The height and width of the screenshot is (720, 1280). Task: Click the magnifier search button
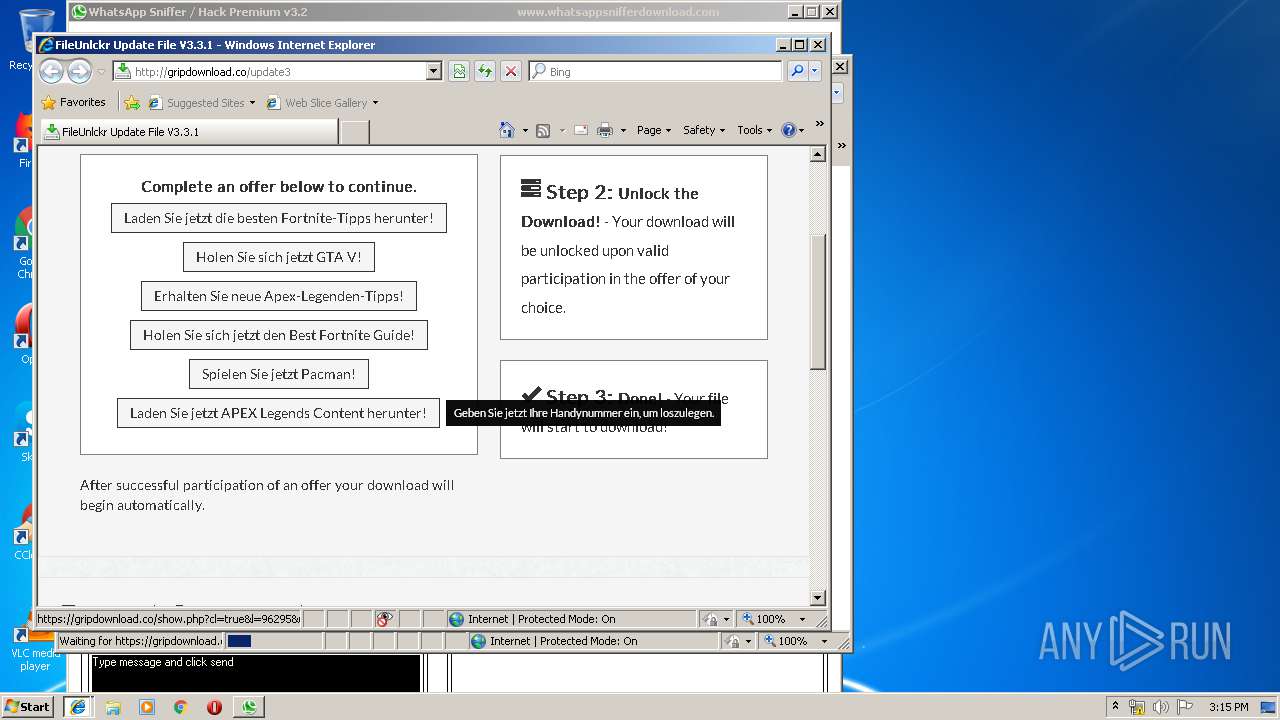[797, 71]
